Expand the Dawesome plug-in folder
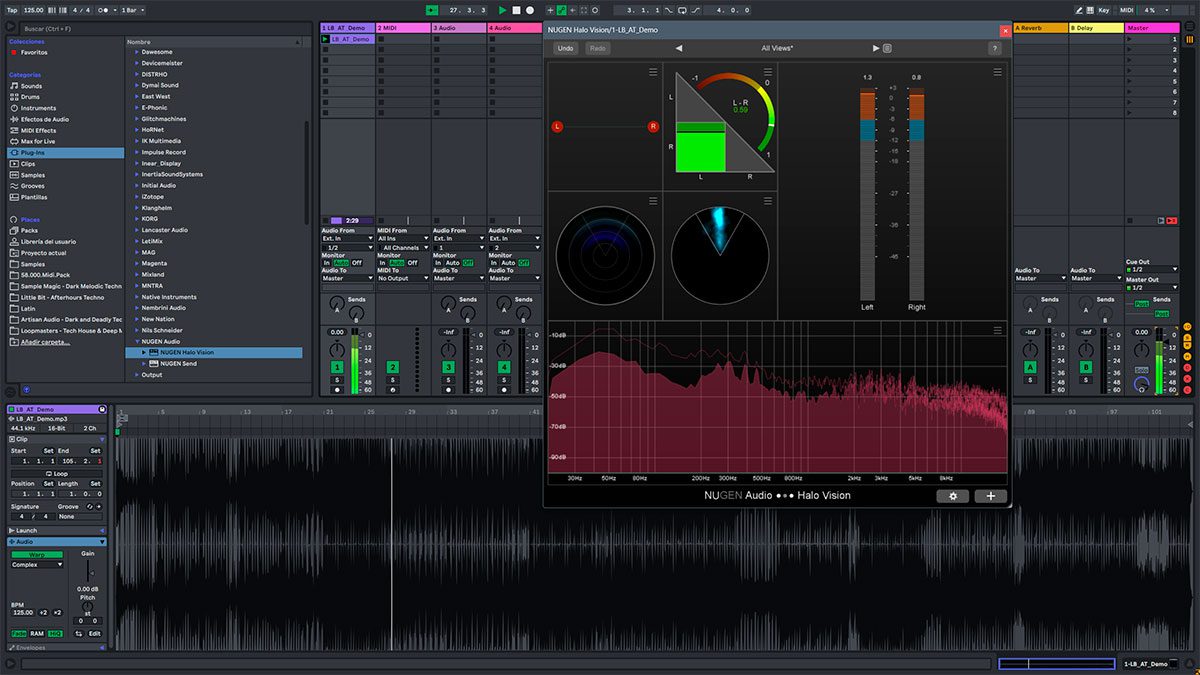 [x=137, y=52]
